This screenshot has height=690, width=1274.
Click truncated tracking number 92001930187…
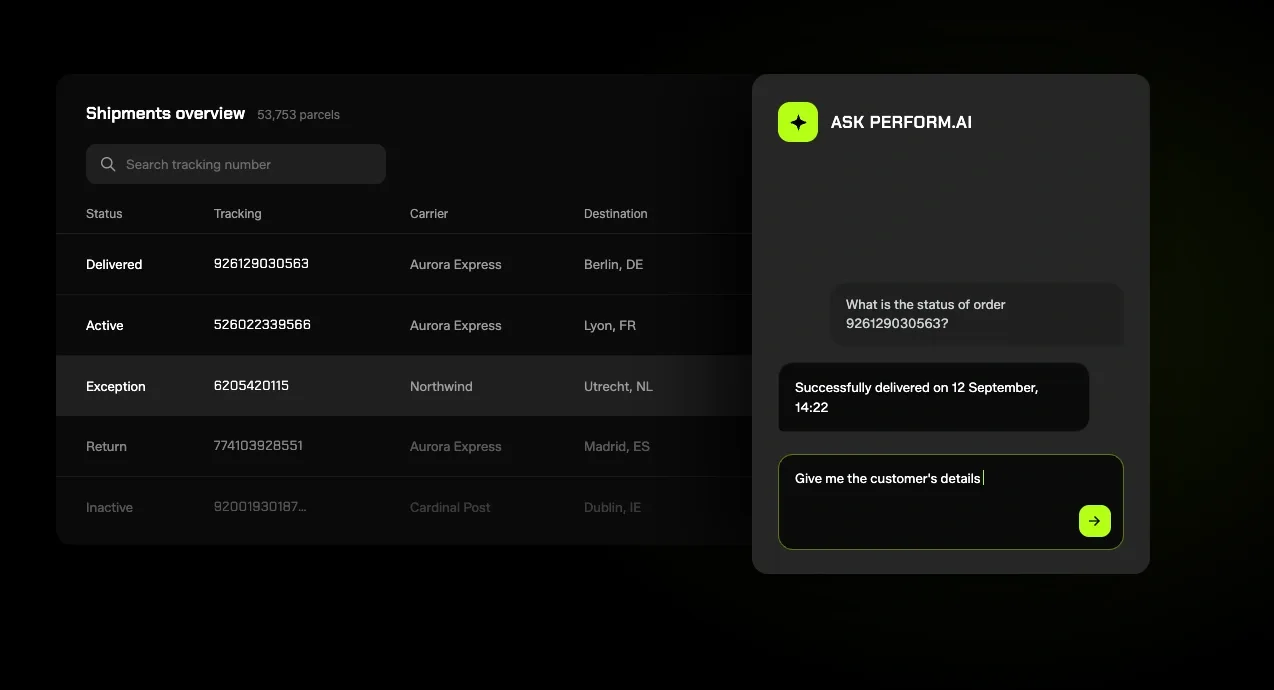pos(260,507)
